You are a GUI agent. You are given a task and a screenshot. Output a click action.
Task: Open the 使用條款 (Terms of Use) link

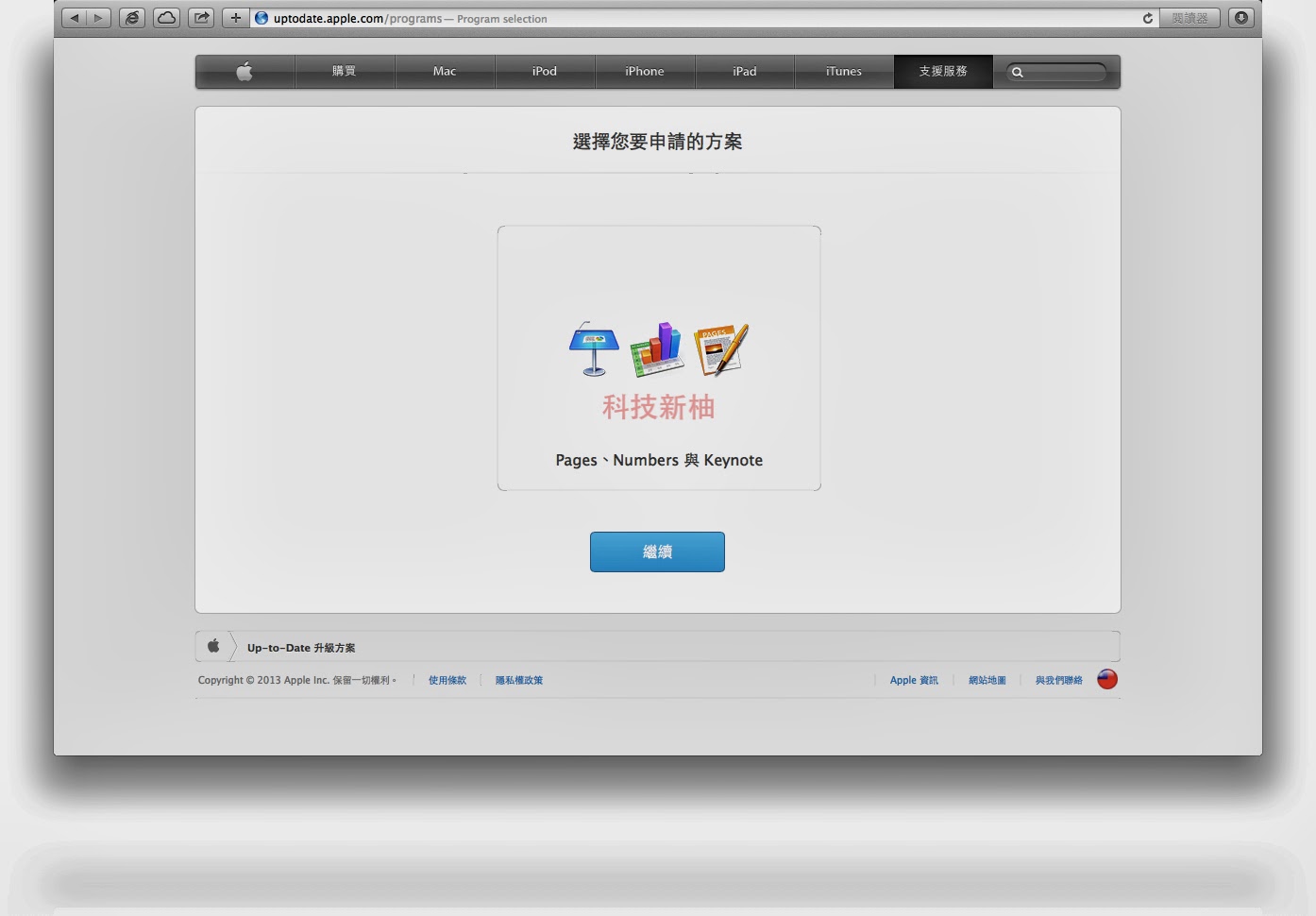tap(447, 680)
